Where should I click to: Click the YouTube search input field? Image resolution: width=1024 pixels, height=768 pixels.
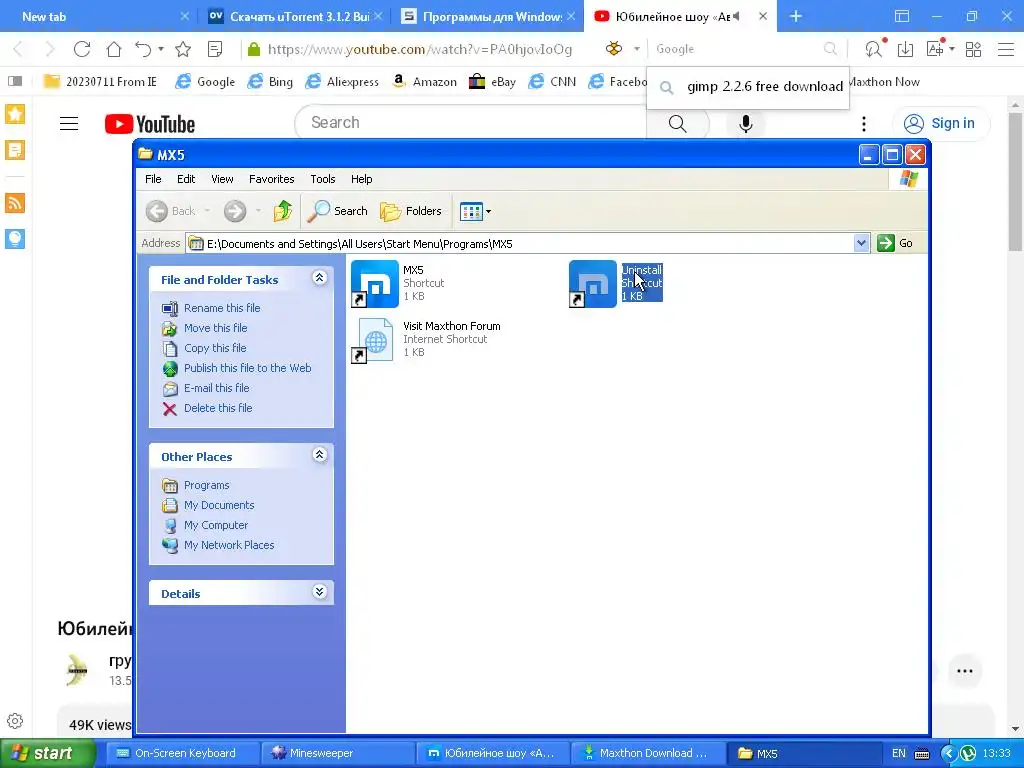tap(470, 123)
